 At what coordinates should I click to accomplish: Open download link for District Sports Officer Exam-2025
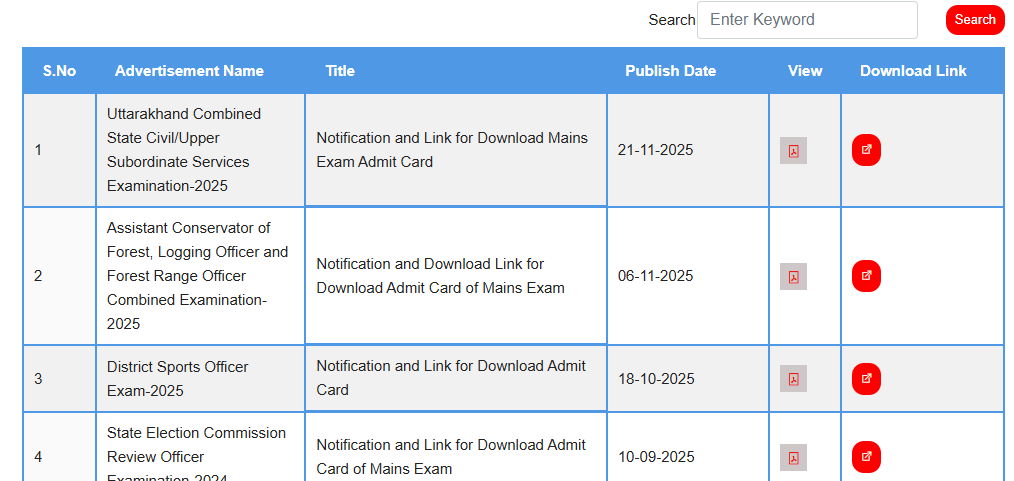pos(866,379)
